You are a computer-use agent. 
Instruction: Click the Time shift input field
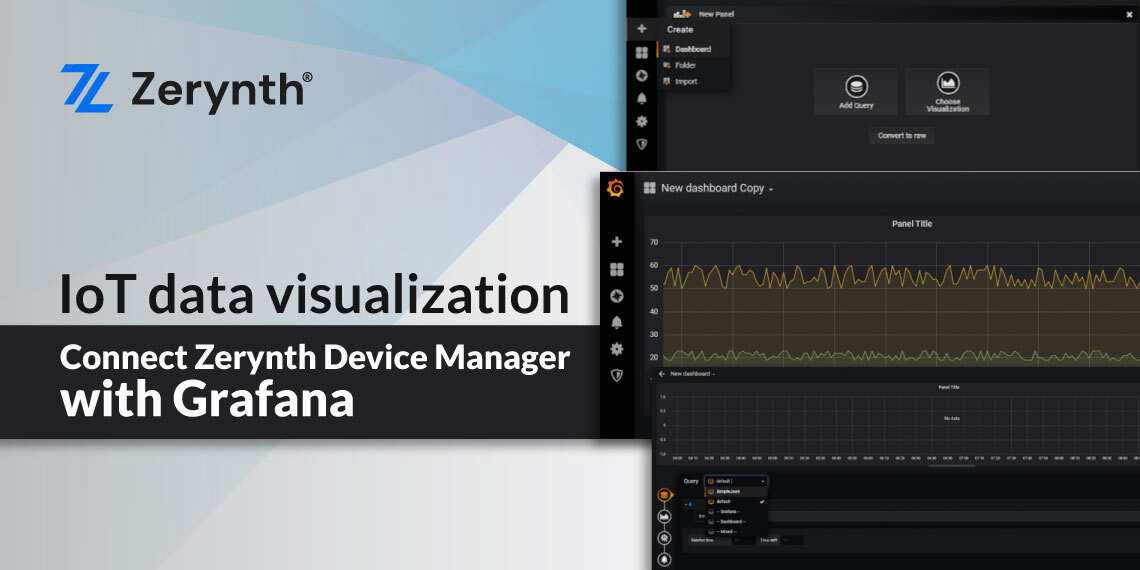(x=792, y=540)
